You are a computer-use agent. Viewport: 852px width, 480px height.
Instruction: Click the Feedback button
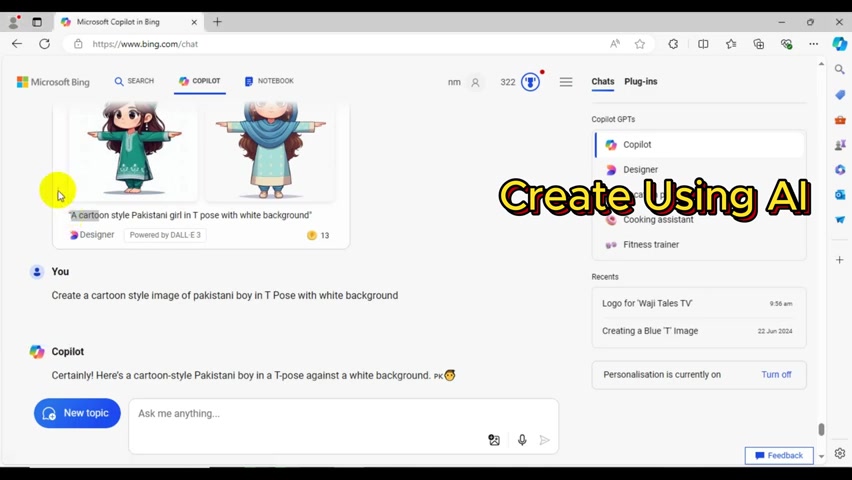click(779, 456)
